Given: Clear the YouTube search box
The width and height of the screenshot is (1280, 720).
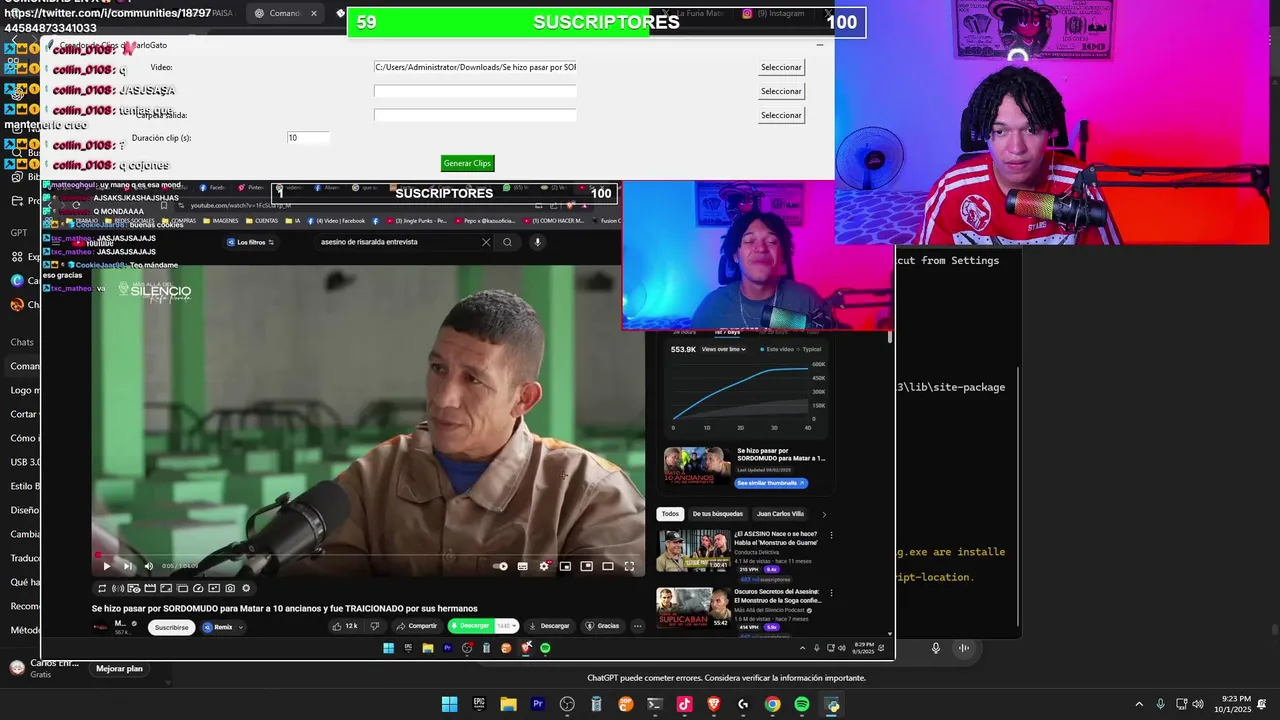Looking at the screenshot, I should (x=486, y=242).
